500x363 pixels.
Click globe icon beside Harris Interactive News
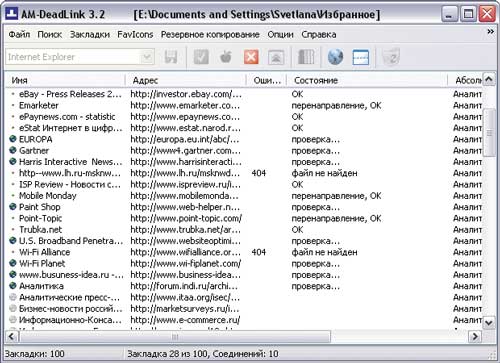click(13, 161)
